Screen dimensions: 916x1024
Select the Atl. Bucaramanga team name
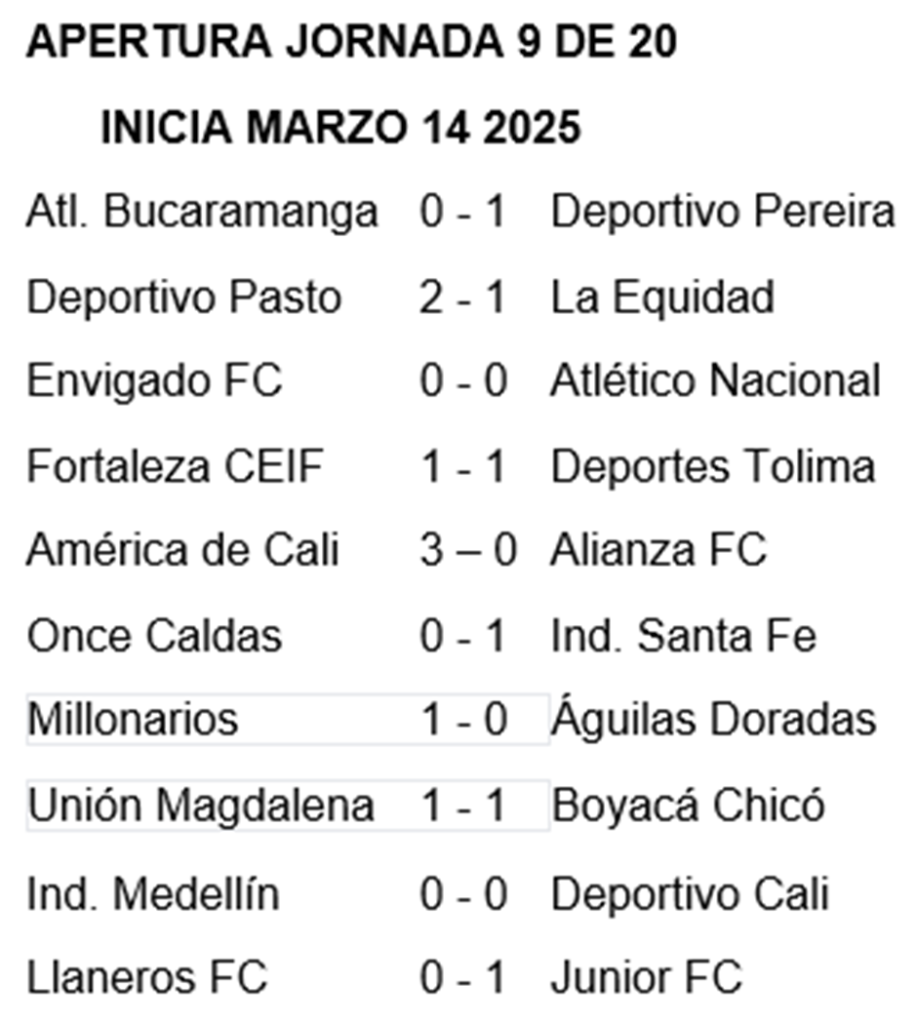[202, 212]
